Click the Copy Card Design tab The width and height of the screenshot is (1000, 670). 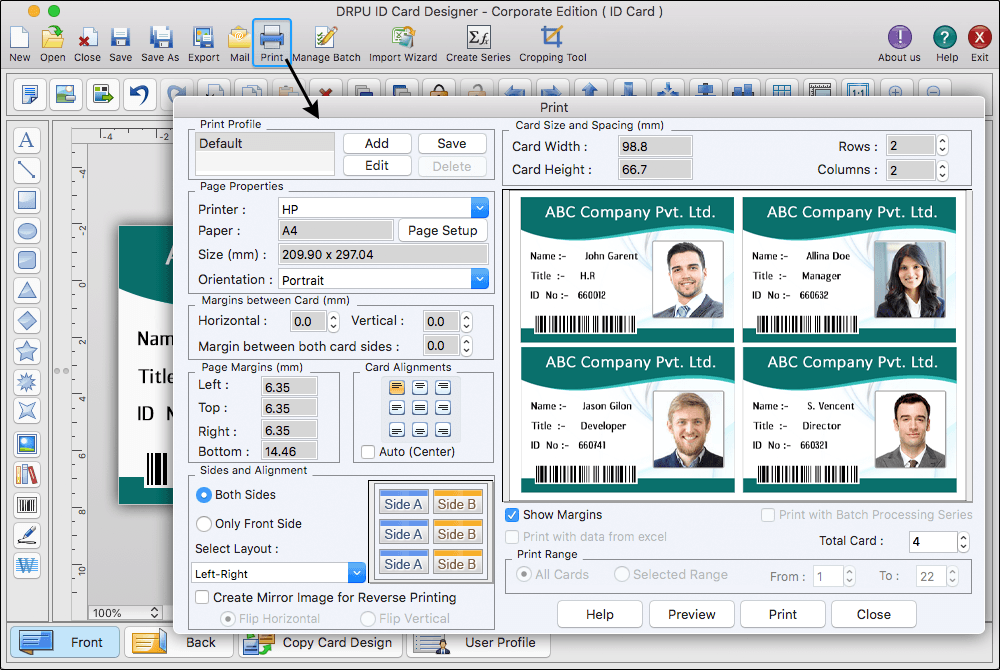321,642
